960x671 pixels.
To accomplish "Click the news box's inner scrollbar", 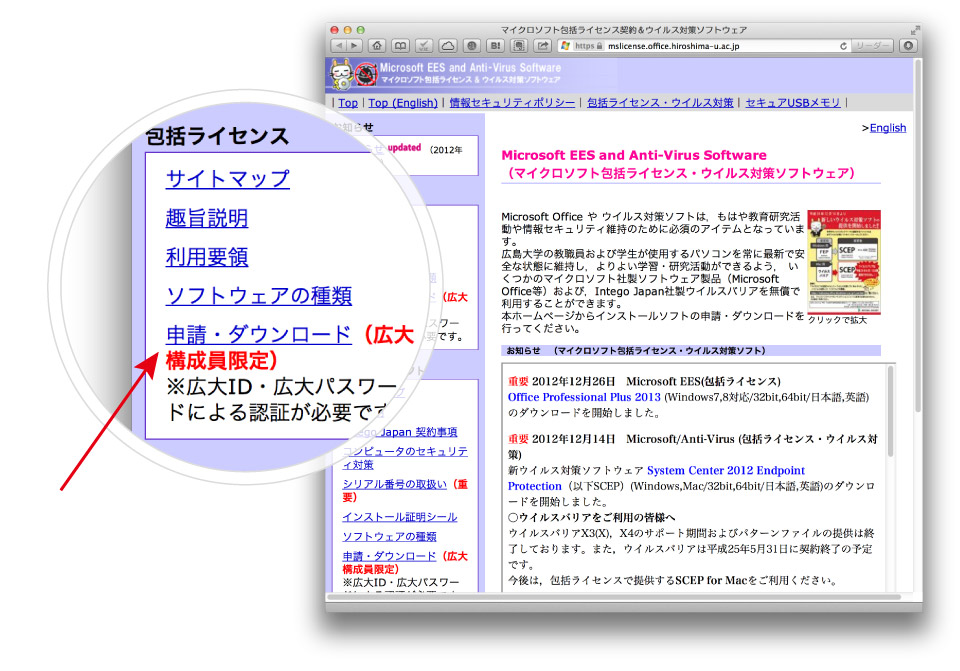I will [x=891, y=410].
